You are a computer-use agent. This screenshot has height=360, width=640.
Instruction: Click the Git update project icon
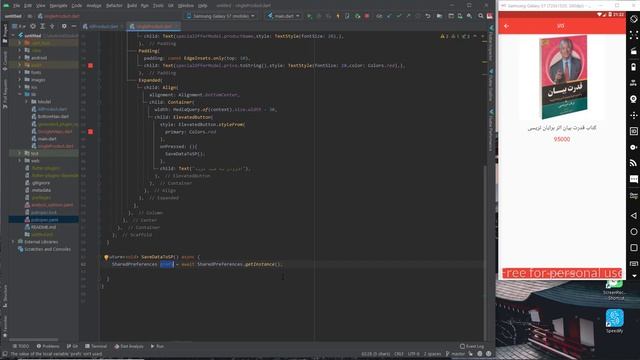click(x=389, y=16)
